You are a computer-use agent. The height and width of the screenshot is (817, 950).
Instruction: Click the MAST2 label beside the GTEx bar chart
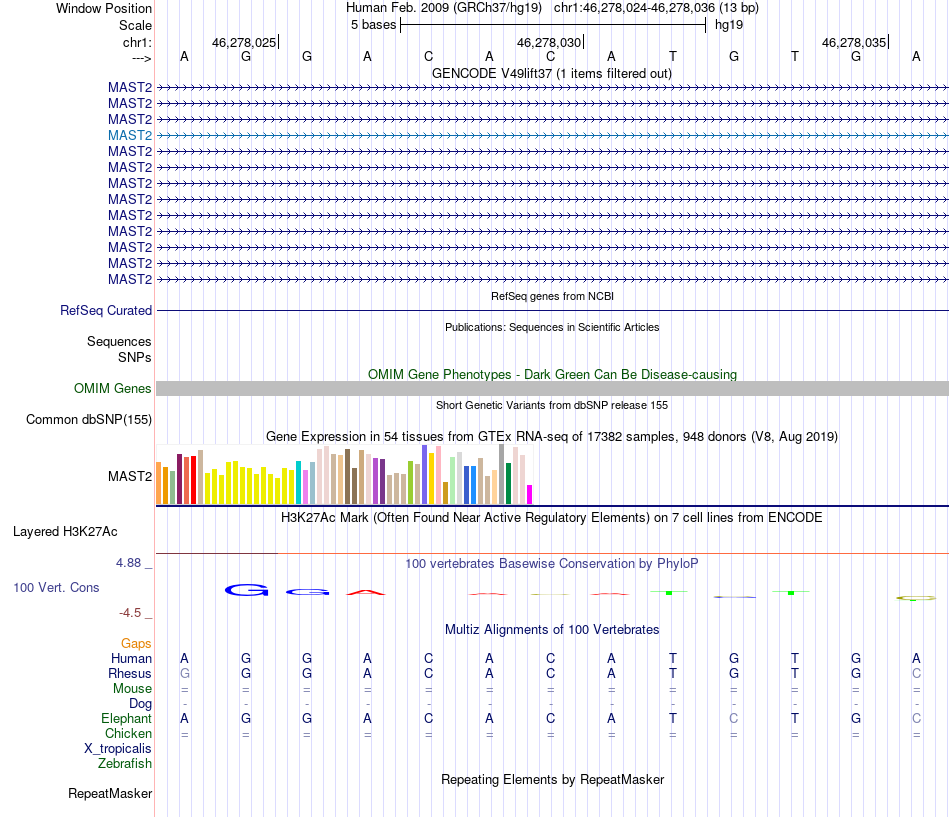pyautogui.click(x=130, y=476)
